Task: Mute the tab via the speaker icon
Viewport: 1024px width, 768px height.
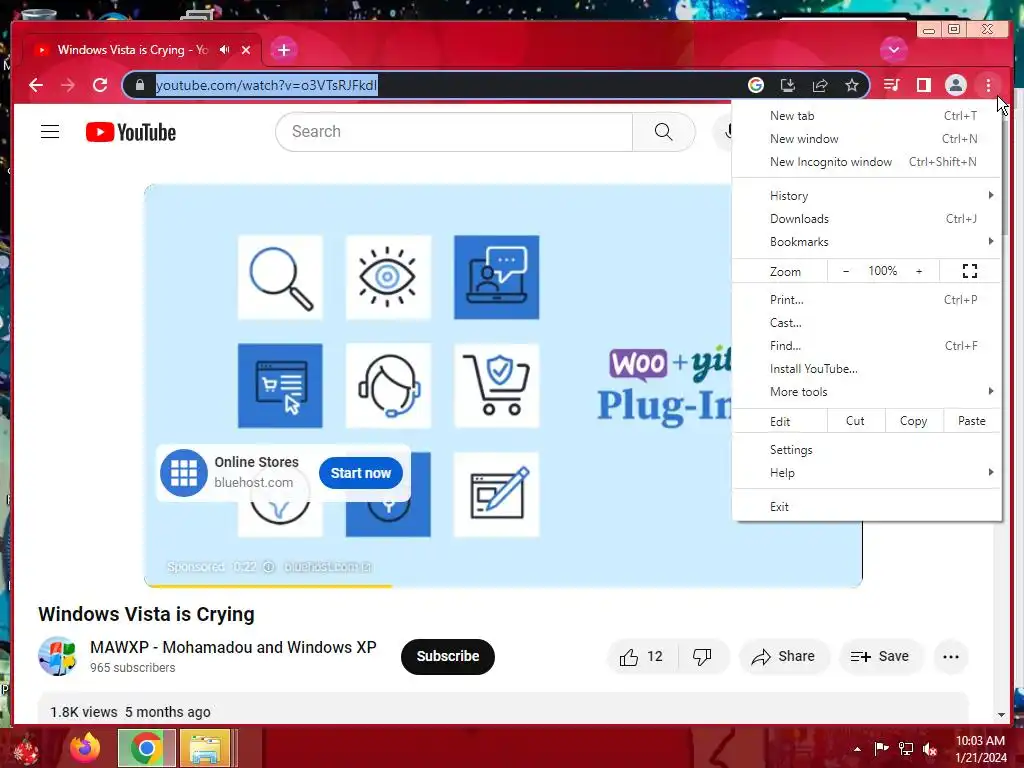Action: [x=225, y=50]
